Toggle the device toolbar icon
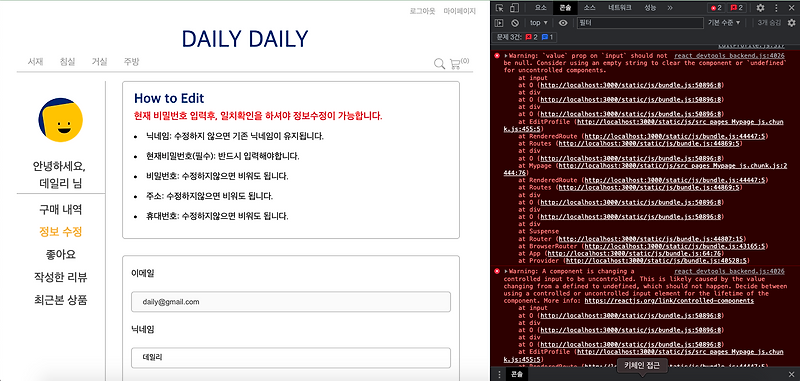Image resolution: width=800 pixels, height=381 pixels. tap(515, 8)
